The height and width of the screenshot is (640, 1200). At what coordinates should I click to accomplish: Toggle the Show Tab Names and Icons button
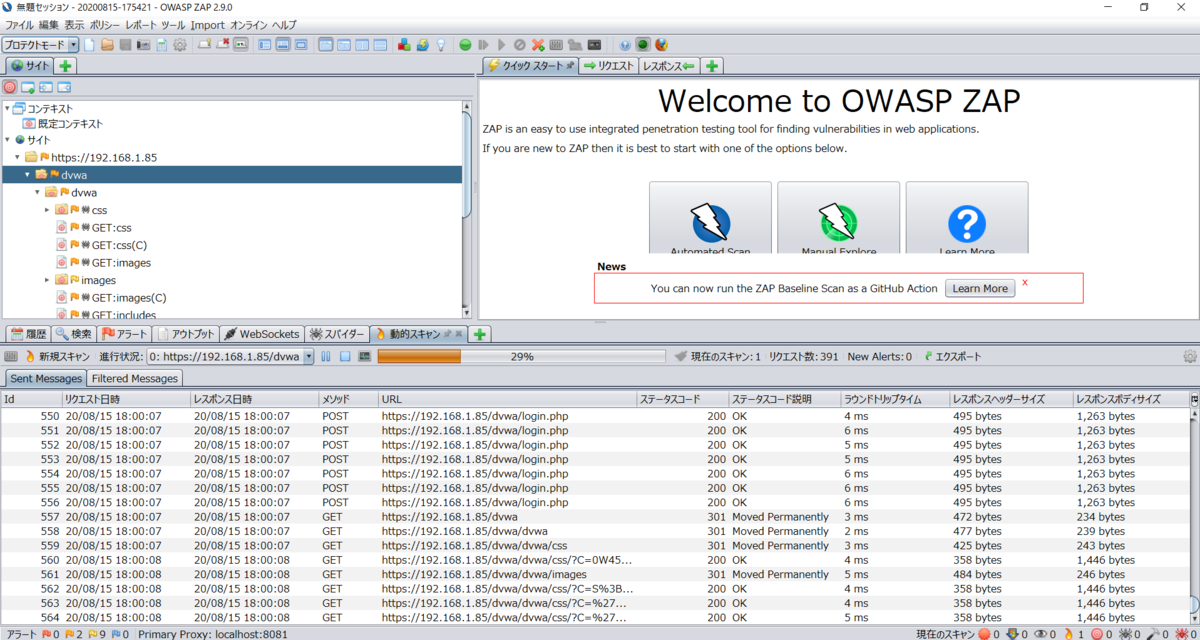click(241, 45)
